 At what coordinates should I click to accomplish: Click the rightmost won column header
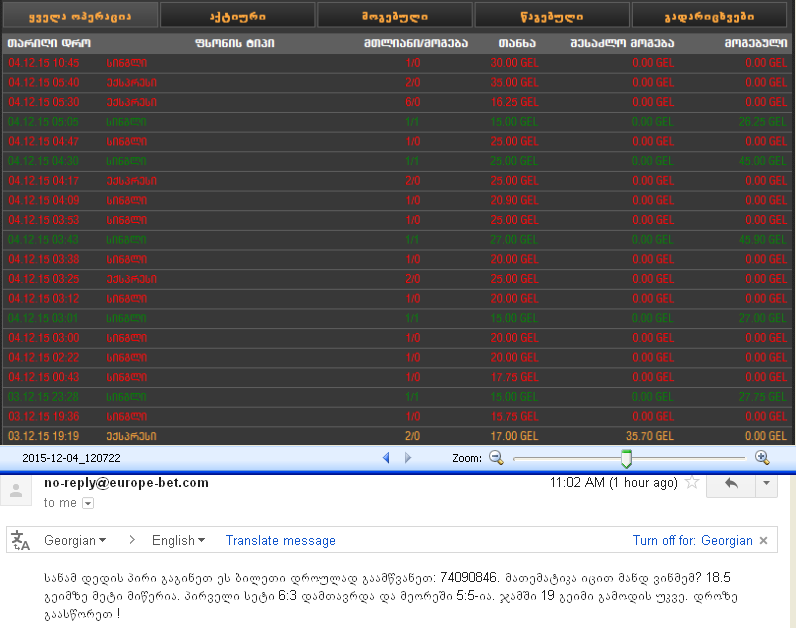[x=756, y=43]
